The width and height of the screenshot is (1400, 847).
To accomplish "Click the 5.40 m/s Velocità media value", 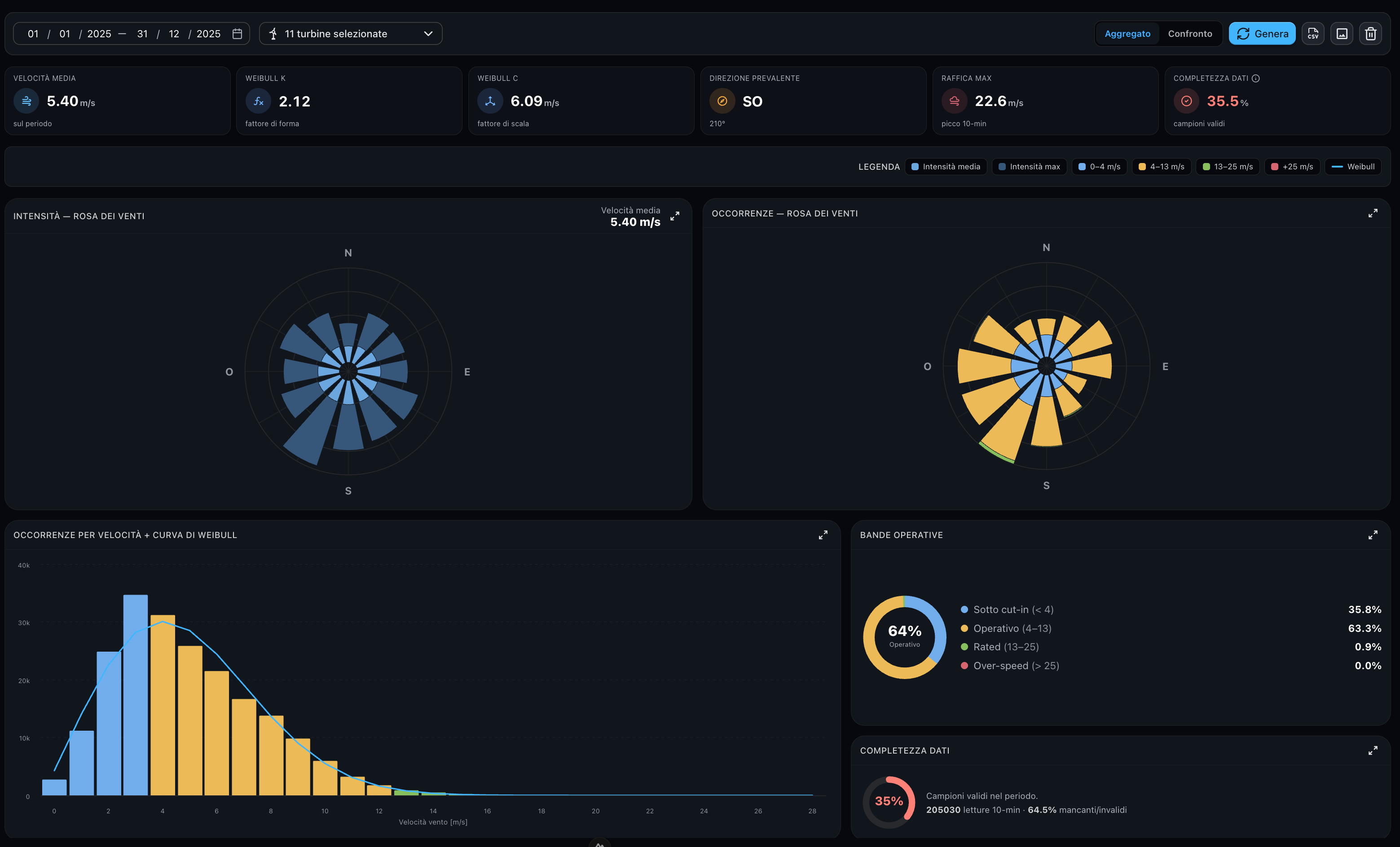I will (70, 101).
